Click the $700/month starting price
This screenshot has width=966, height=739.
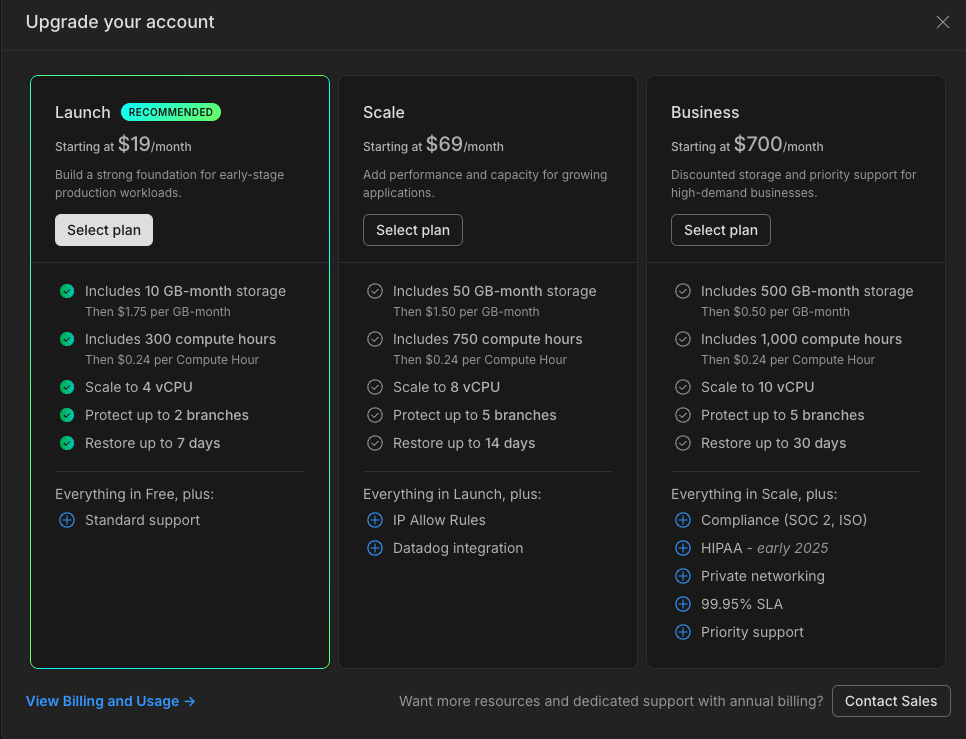pyautogui.click(x=779, y=145)
